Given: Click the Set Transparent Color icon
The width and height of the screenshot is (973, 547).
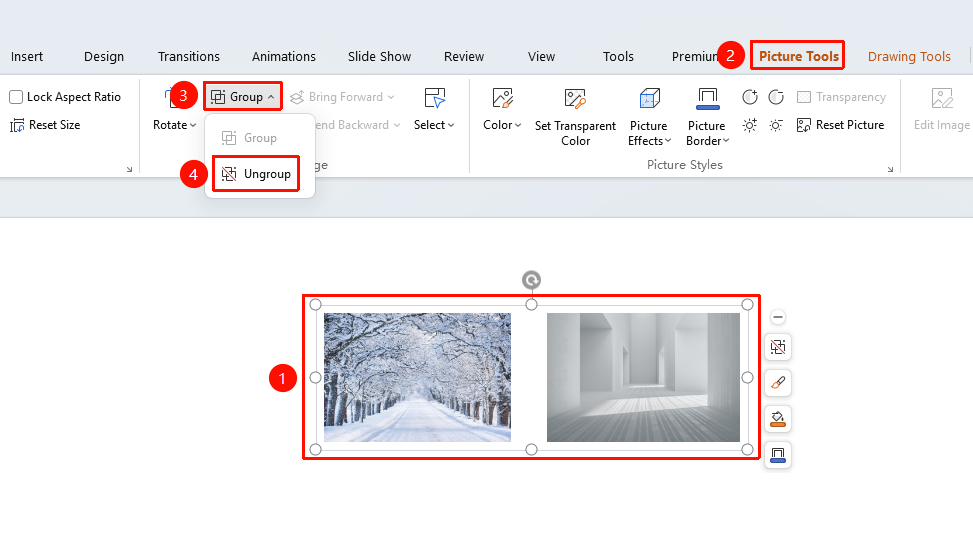Looking at the screenshot, I should click(575, 99).
